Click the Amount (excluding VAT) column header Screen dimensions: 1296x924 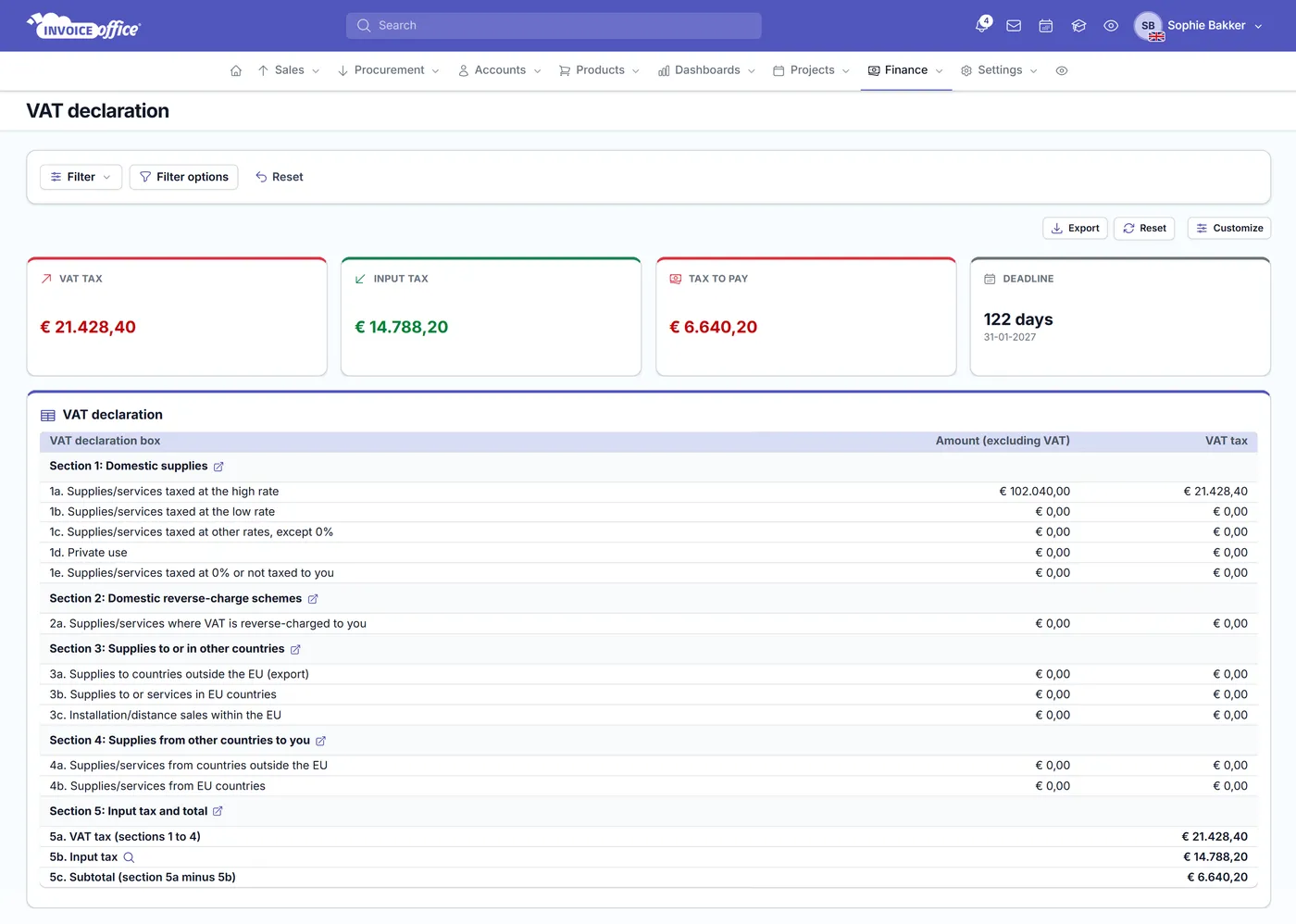tap(1003, 441)
